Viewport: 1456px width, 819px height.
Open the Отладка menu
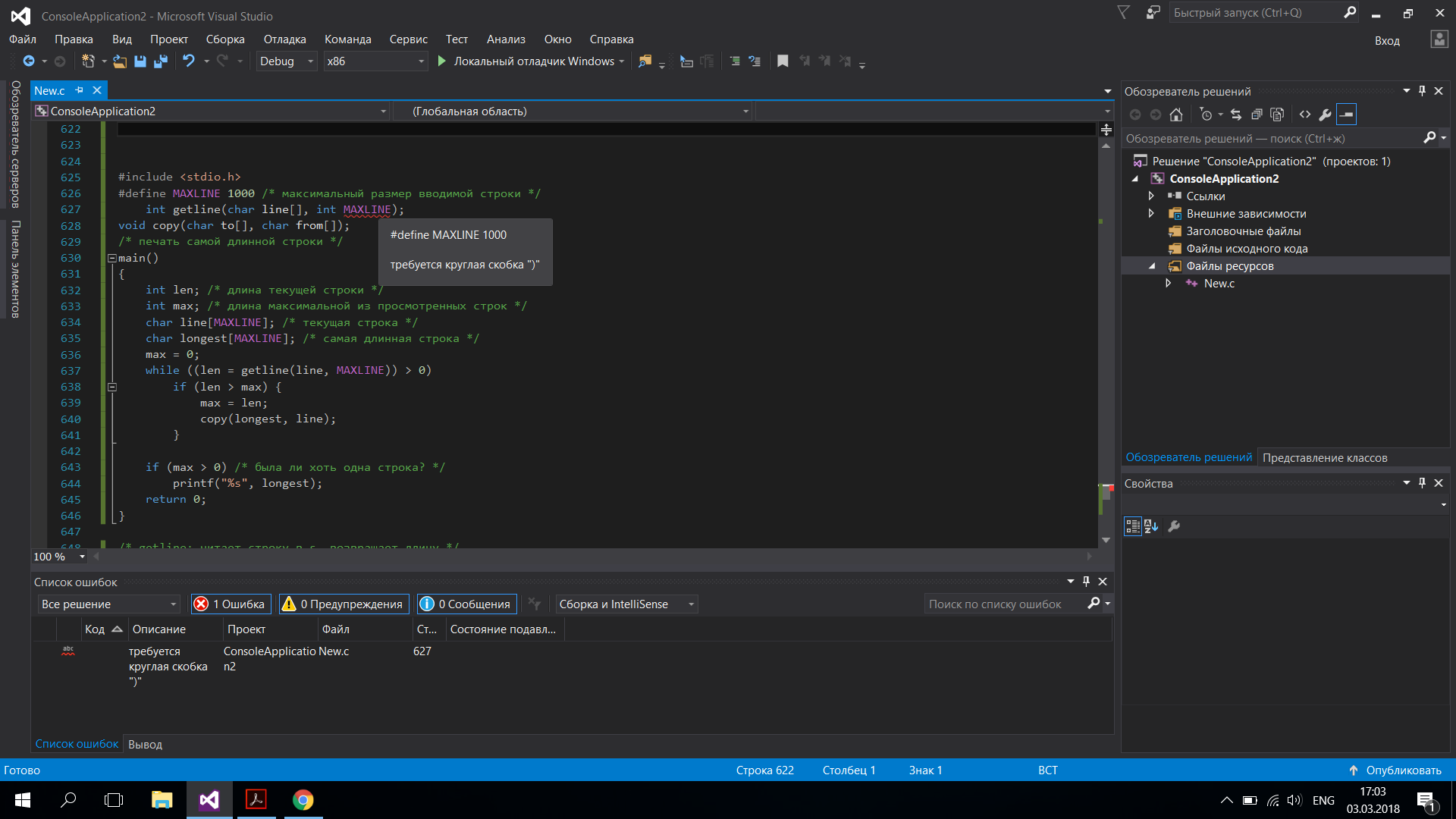pos(284,39)
